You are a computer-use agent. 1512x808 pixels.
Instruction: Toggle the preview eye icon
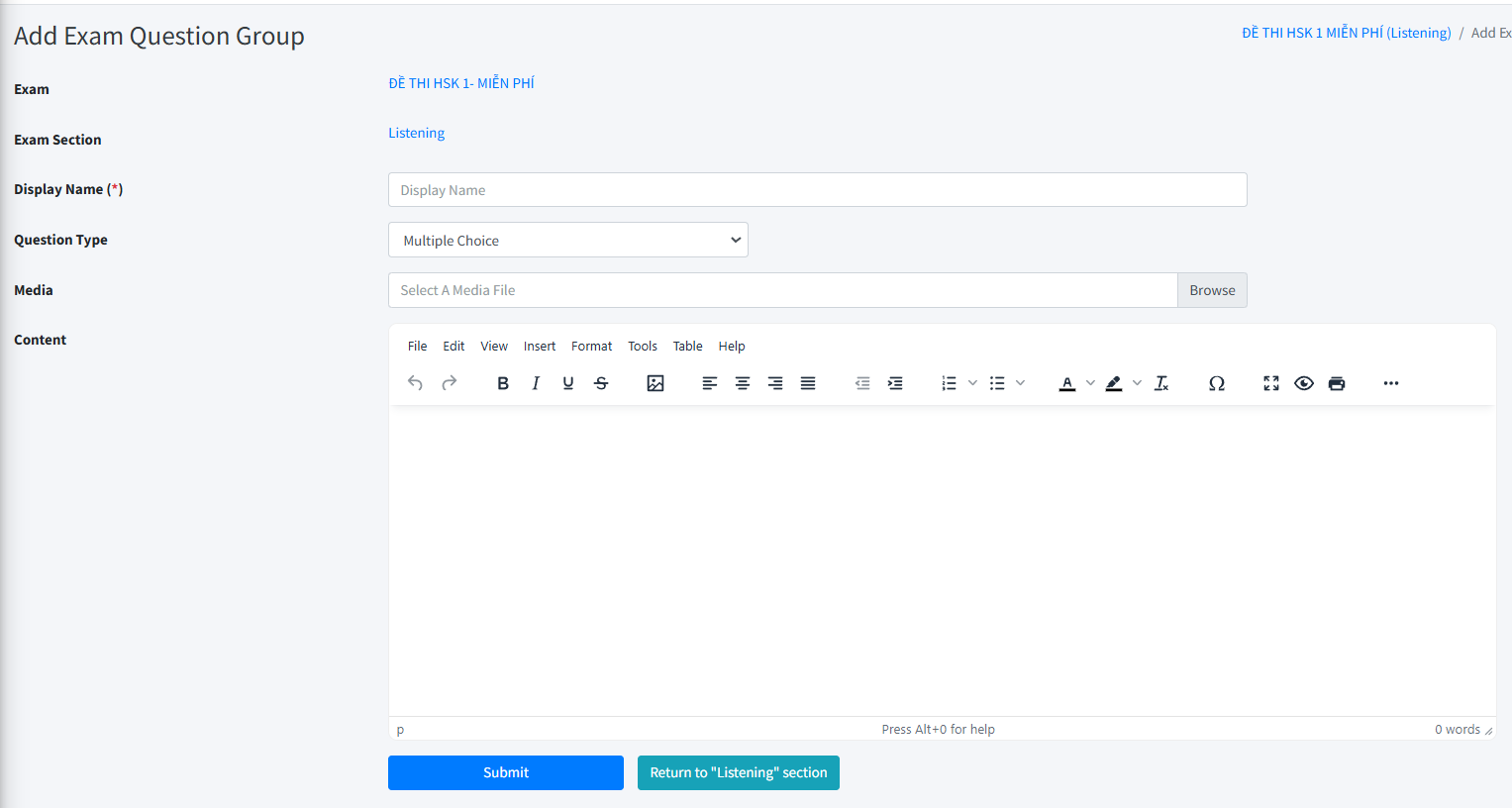tap(1304, 383)
